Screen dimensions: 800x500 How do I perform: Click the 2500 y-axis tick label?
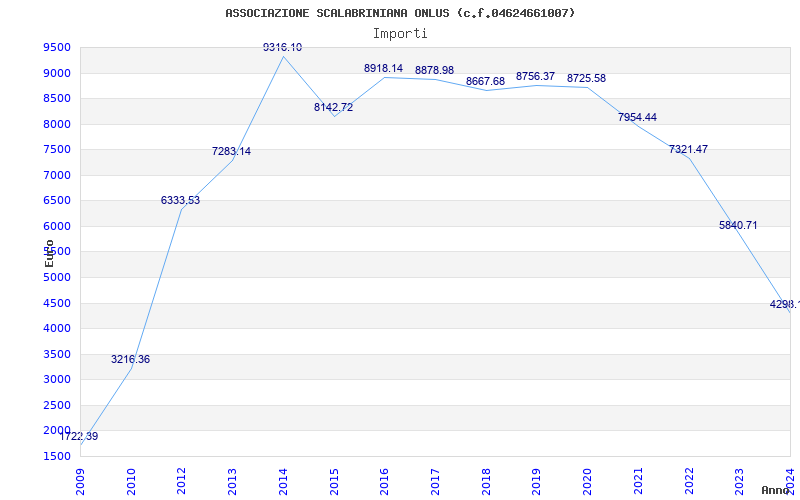tap(57, 405)
